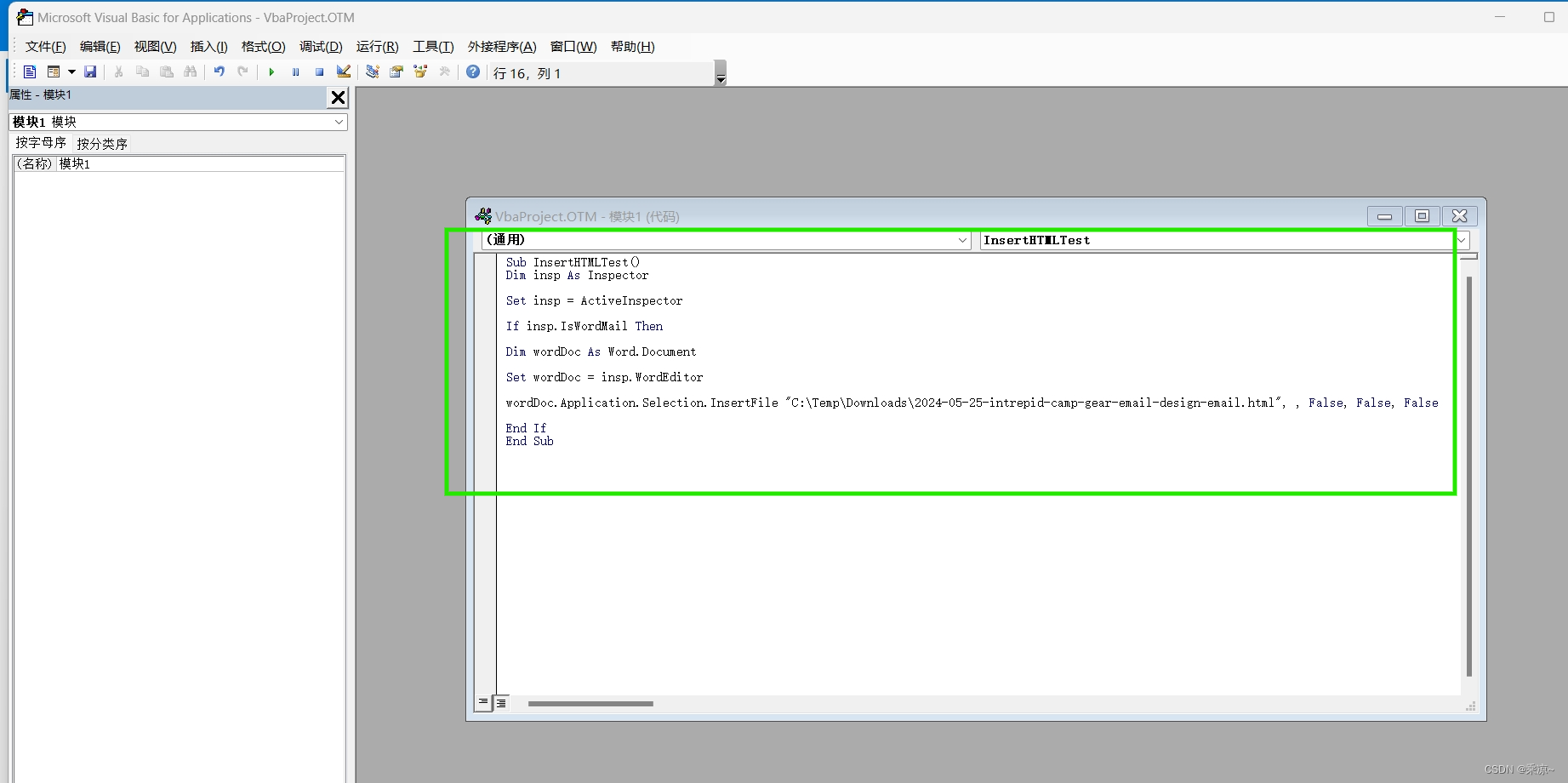1568x783 pixels.
Task: Undo the last edit with Undo icon
Action: (220, 72)
